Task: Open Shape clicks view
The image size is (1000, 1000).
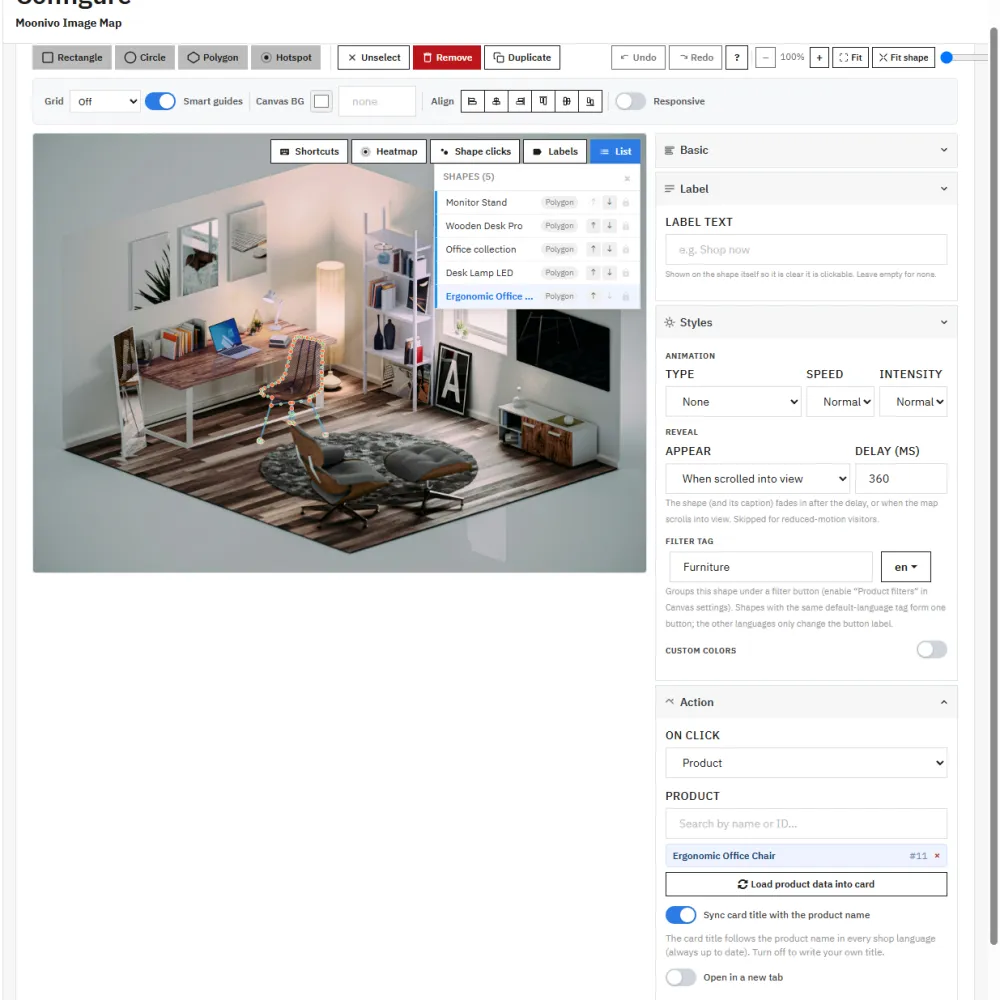Action: [x=475, y=152]
